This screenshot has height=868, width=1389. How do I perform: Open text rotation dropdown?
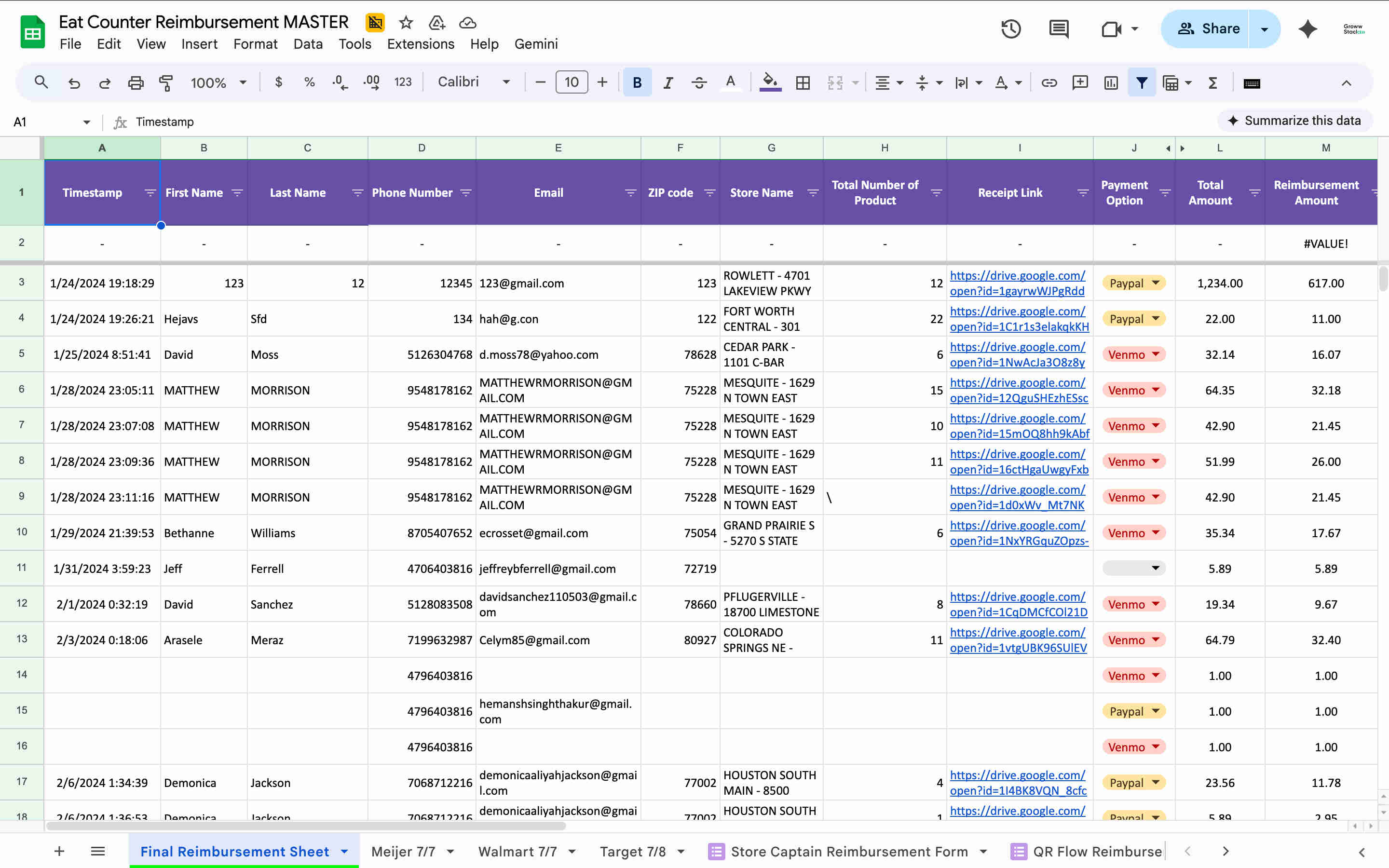click(1008, 82)
